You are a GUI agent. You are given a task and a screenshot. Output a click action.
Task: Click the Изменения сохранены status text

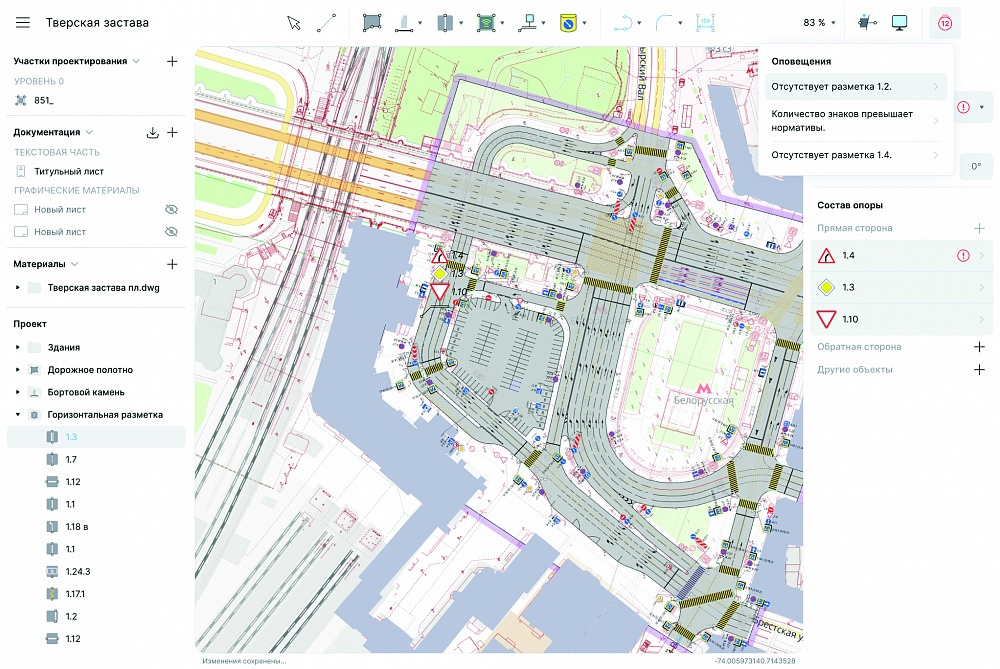(x=244, y=661)
